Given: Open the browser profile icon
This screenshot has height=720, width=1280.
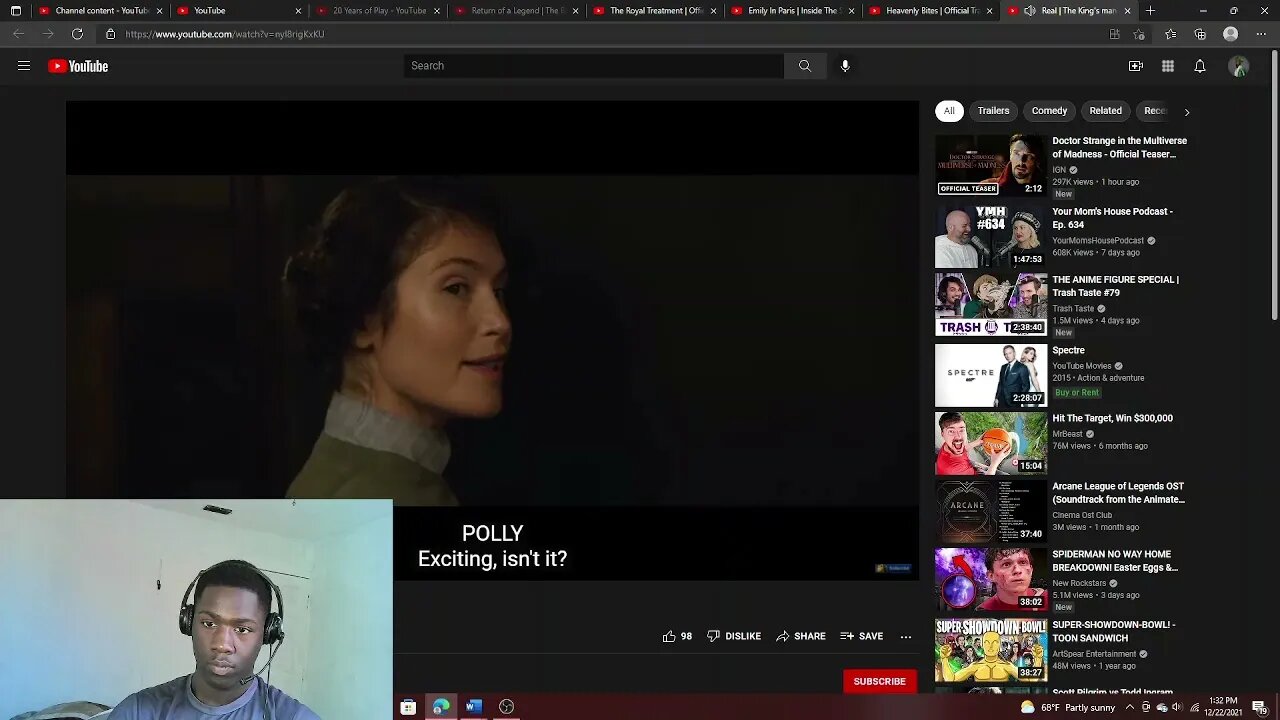Looking at the screenshot, I should 1231,34.
